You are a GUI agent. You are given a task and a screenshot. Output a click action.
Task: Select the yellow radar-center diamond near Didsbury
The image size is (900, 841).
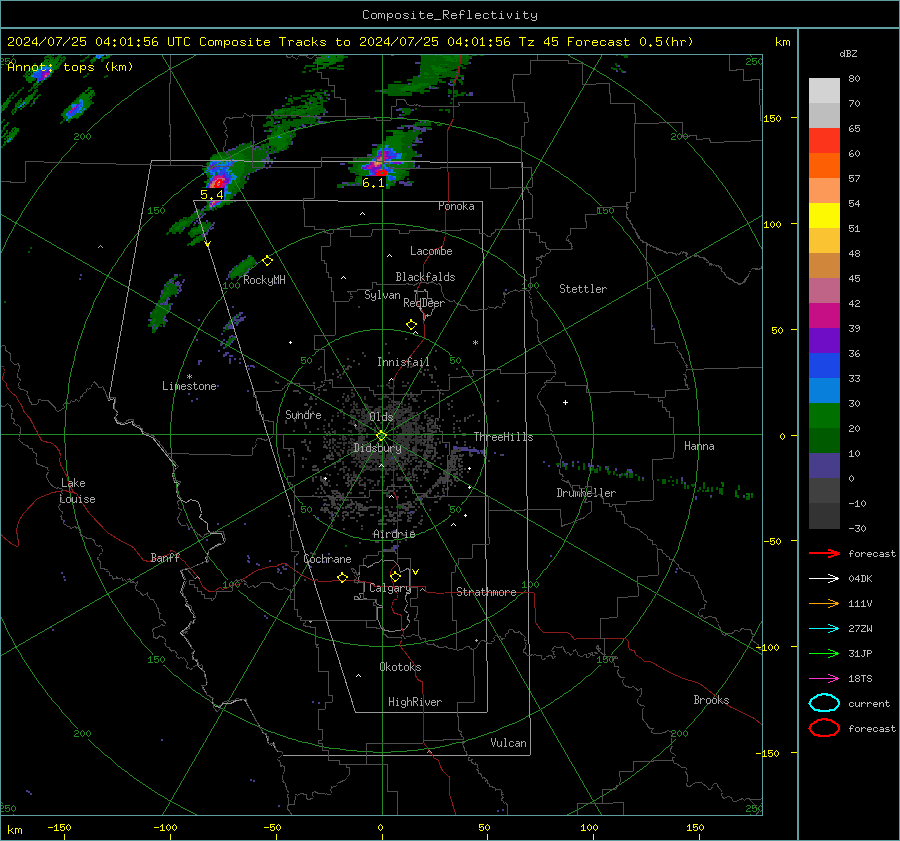tap(381, 436)
